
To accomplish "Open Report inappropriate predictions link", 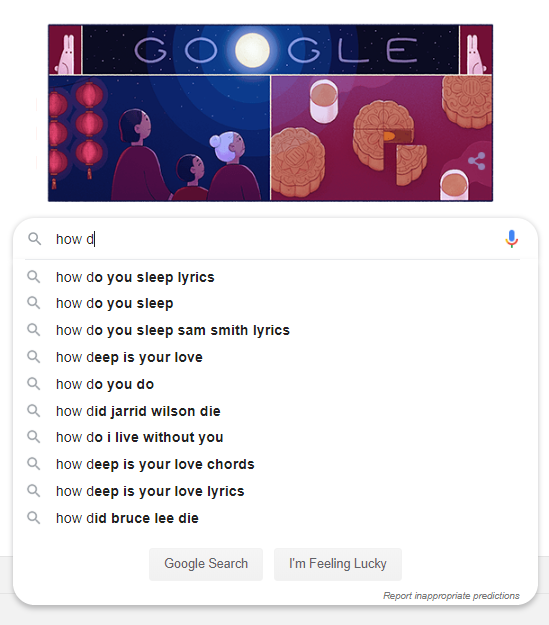I will tap(451, 596).
